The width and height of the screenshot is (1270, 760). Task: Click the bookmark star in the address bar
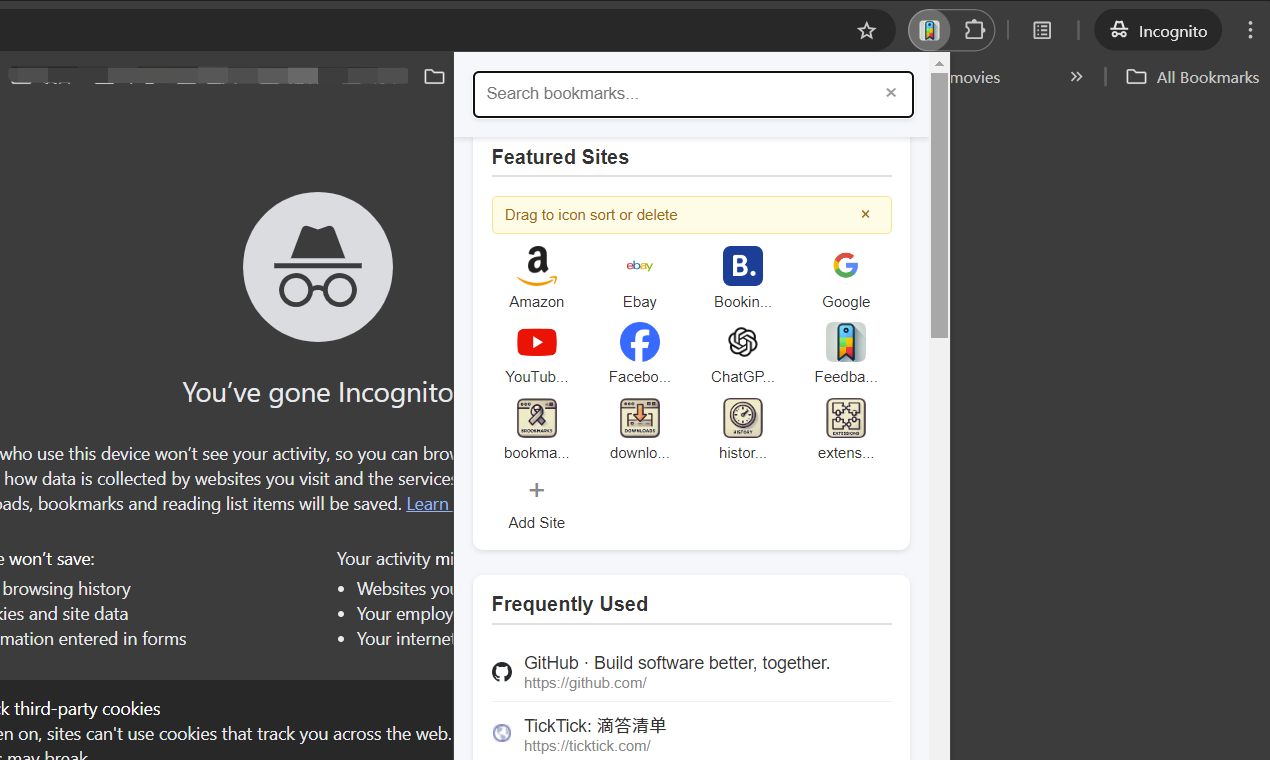tap(867, 31)
